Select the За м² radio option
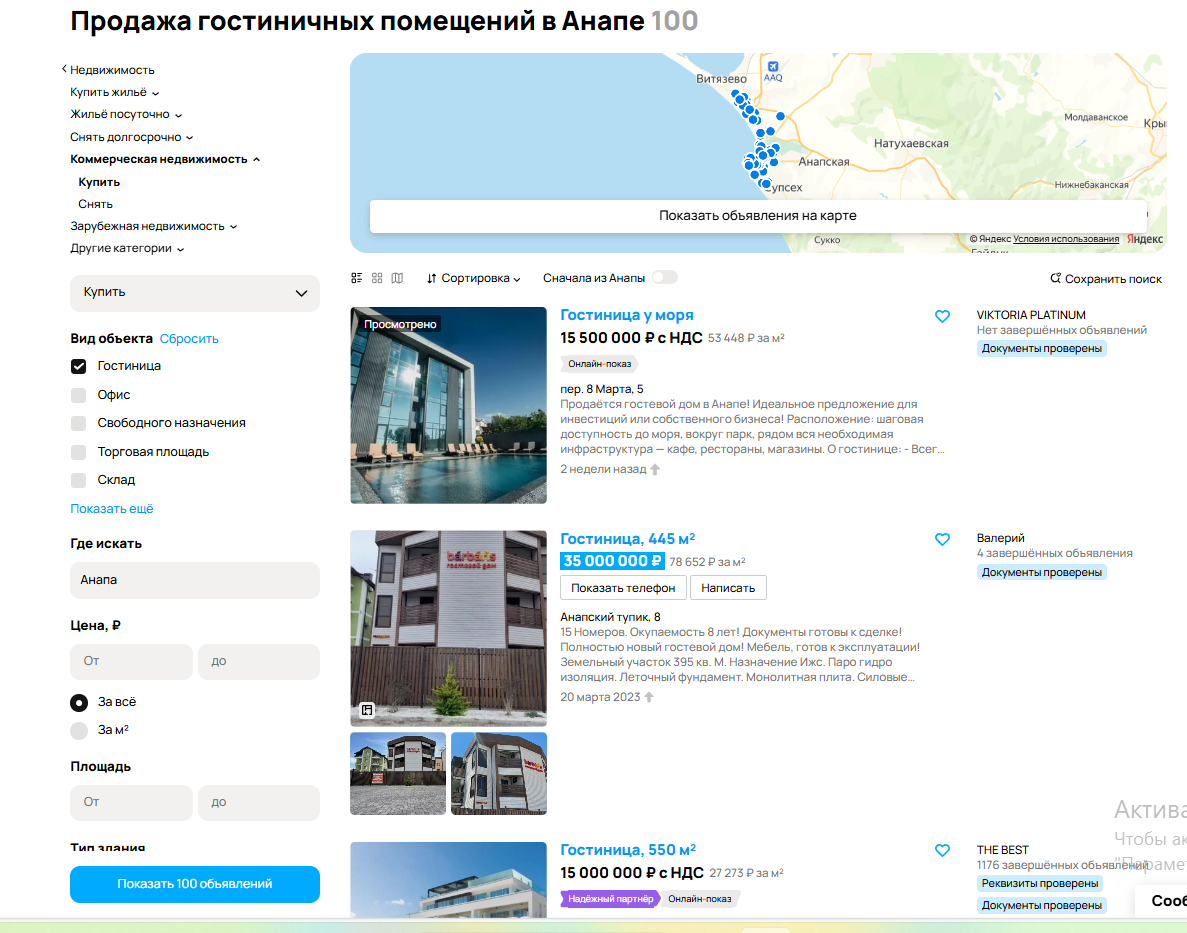The image size is (1187, 933). 78,731
